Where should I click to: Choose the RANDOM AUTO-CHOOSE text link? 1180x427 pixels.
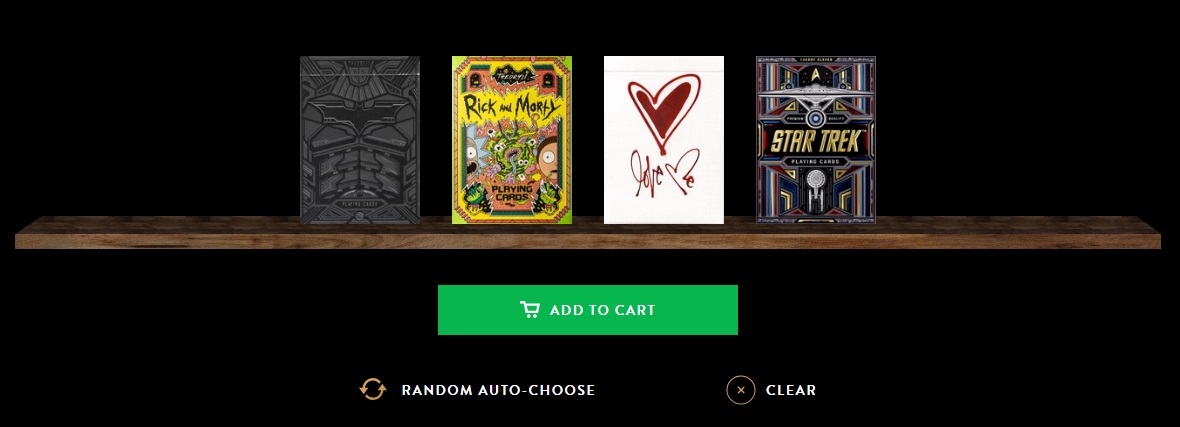498,390
